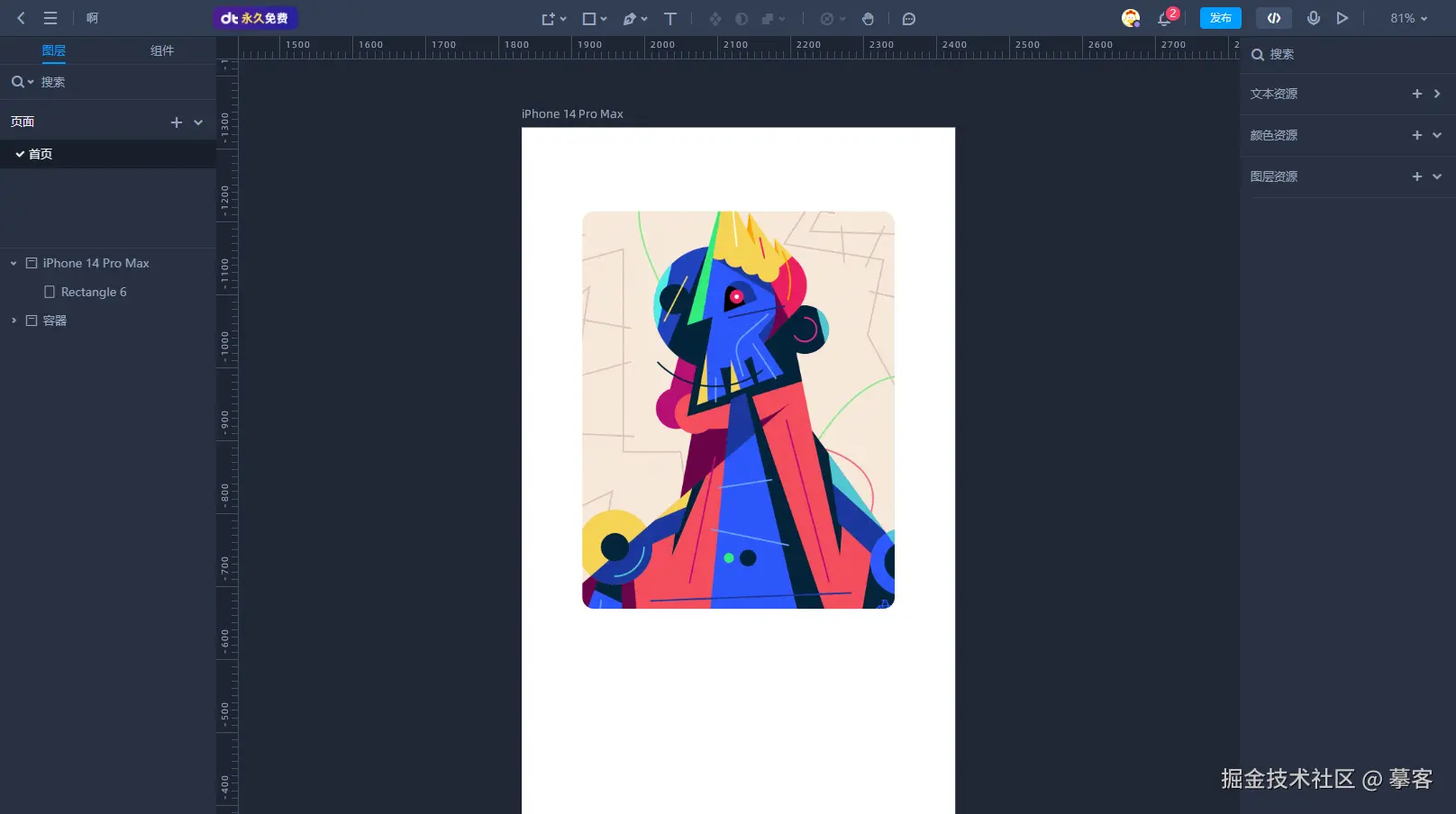Select the frame/artboard tool
Viewport: 1456px width, 814px height.
[x=547, y=18]
